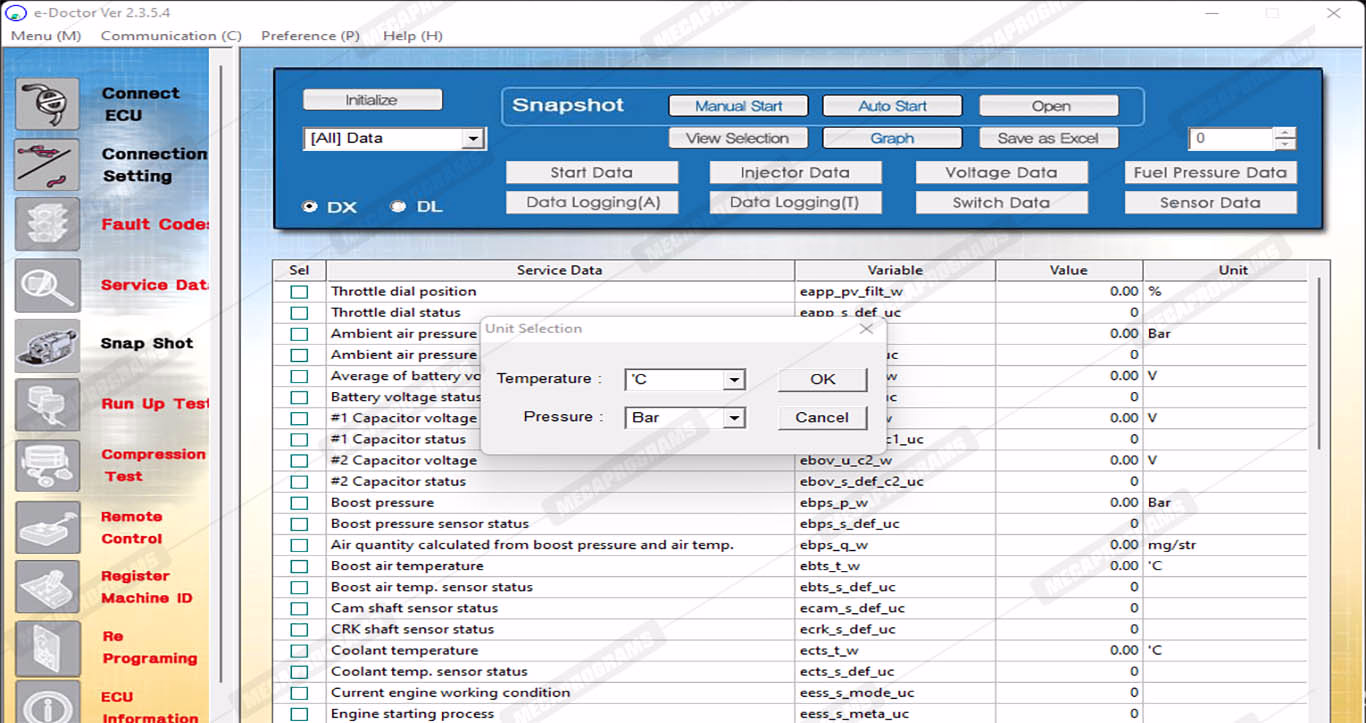
Task: Click the Snap Shot camera icon
Action: click(x=47, y=345)
